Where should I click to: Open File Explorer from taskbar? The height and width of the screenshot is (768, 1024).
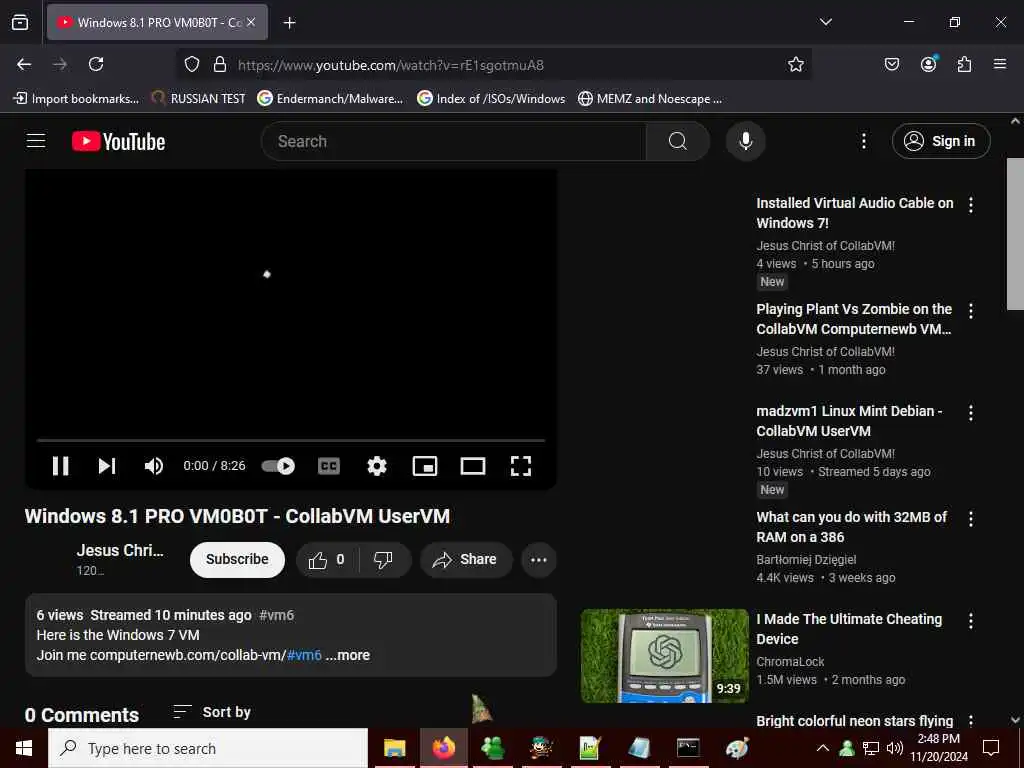(x=394, y=748)
